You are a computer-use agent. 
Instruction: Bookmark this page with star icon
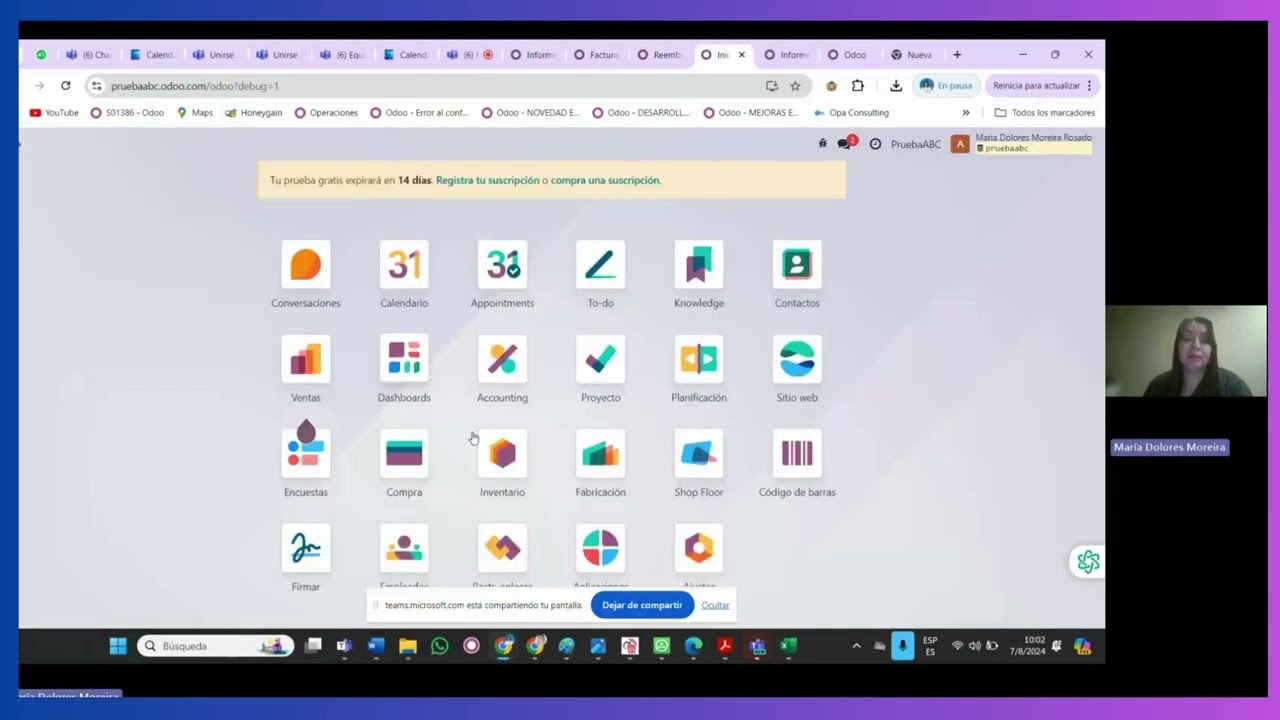pos(795,86)
